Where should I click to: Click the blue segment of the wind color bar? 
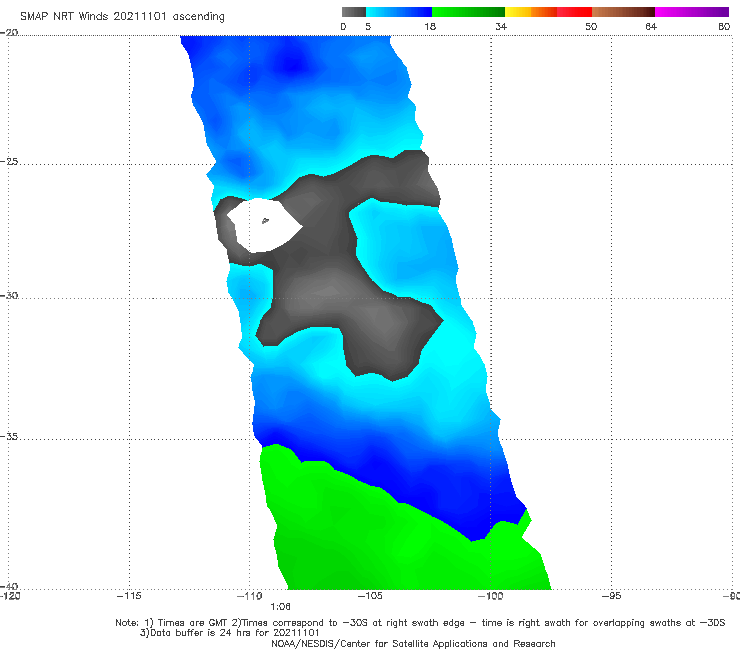[399, 12]
